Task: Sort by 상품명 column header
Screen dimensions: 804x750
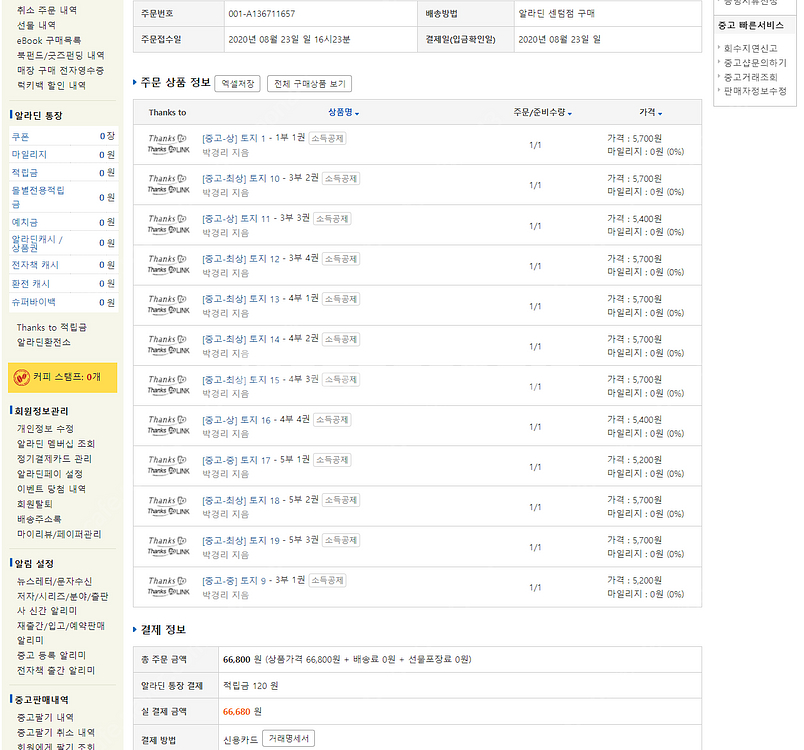Action: [344, 112]
